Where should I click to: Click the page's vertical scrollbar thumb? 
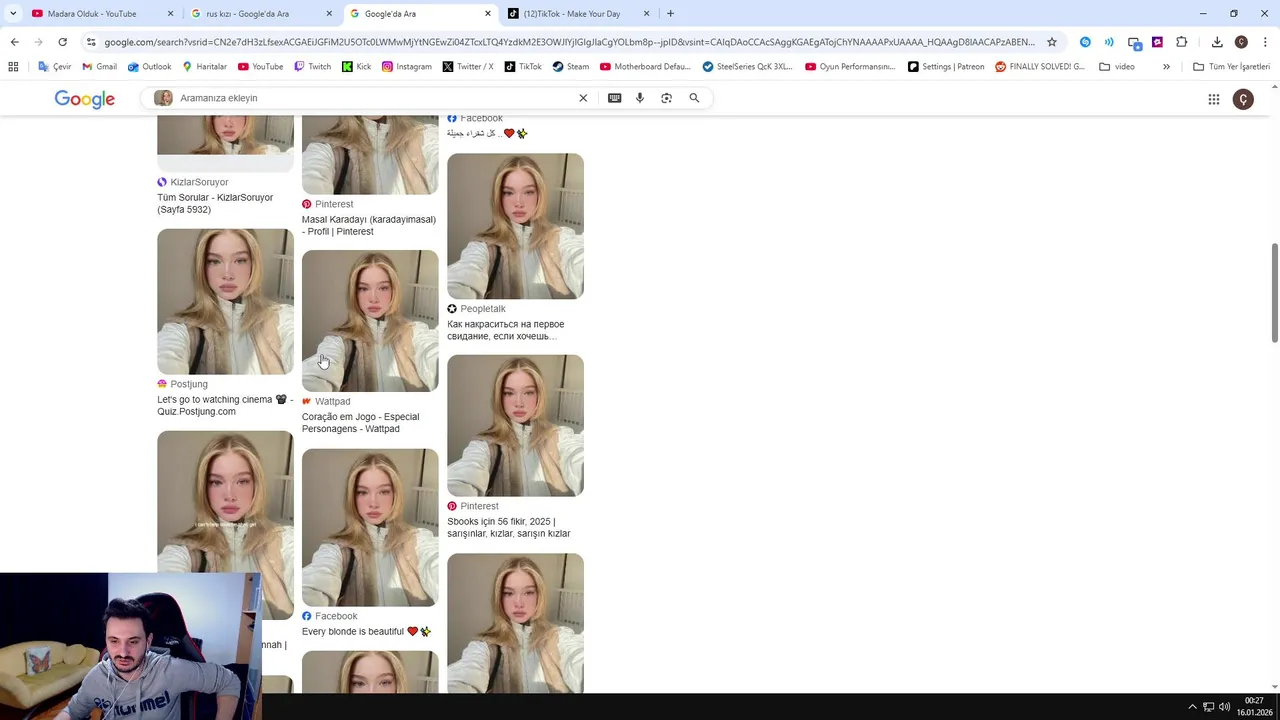pos(1274,293)
